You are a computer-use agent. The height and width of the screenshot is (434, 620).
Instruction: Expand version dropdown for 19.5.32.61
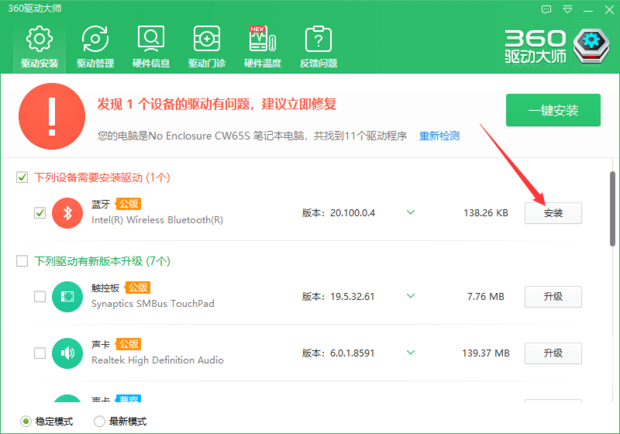411,296
